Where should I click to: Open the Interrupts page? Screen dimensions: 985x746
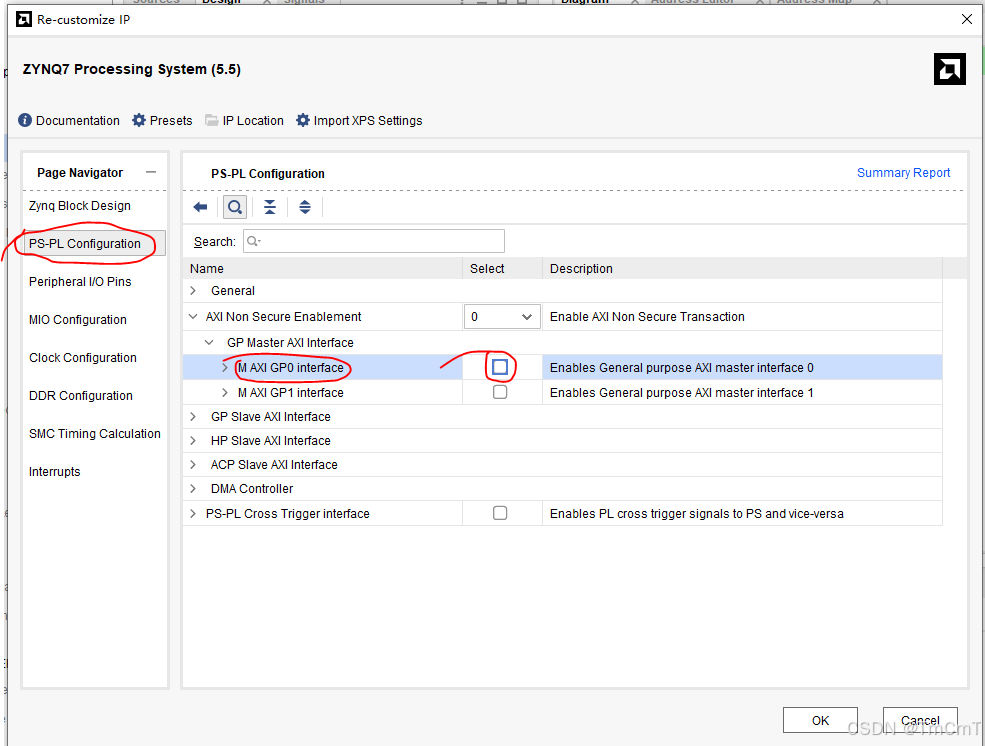point(55,472)
